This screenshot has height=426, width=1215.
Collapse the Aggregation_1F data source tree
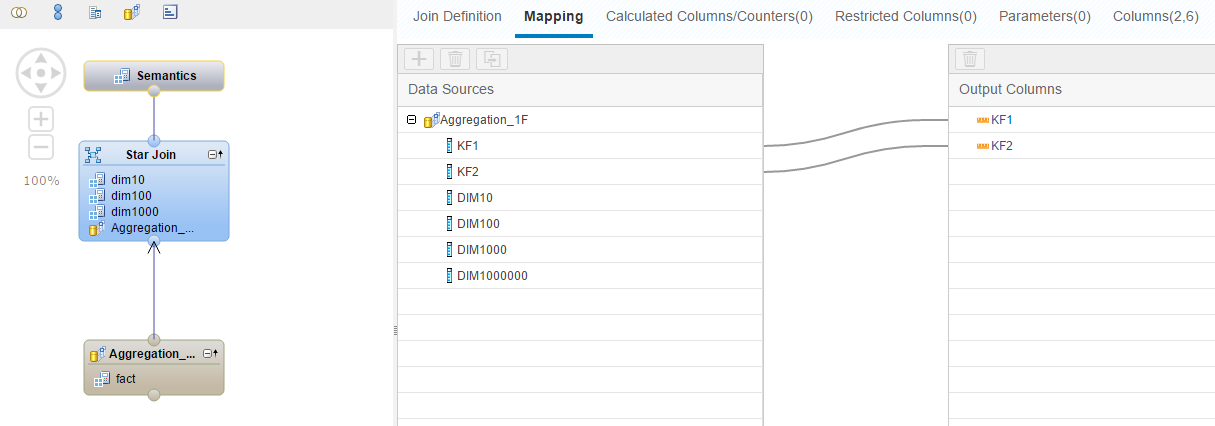point(411,120)
